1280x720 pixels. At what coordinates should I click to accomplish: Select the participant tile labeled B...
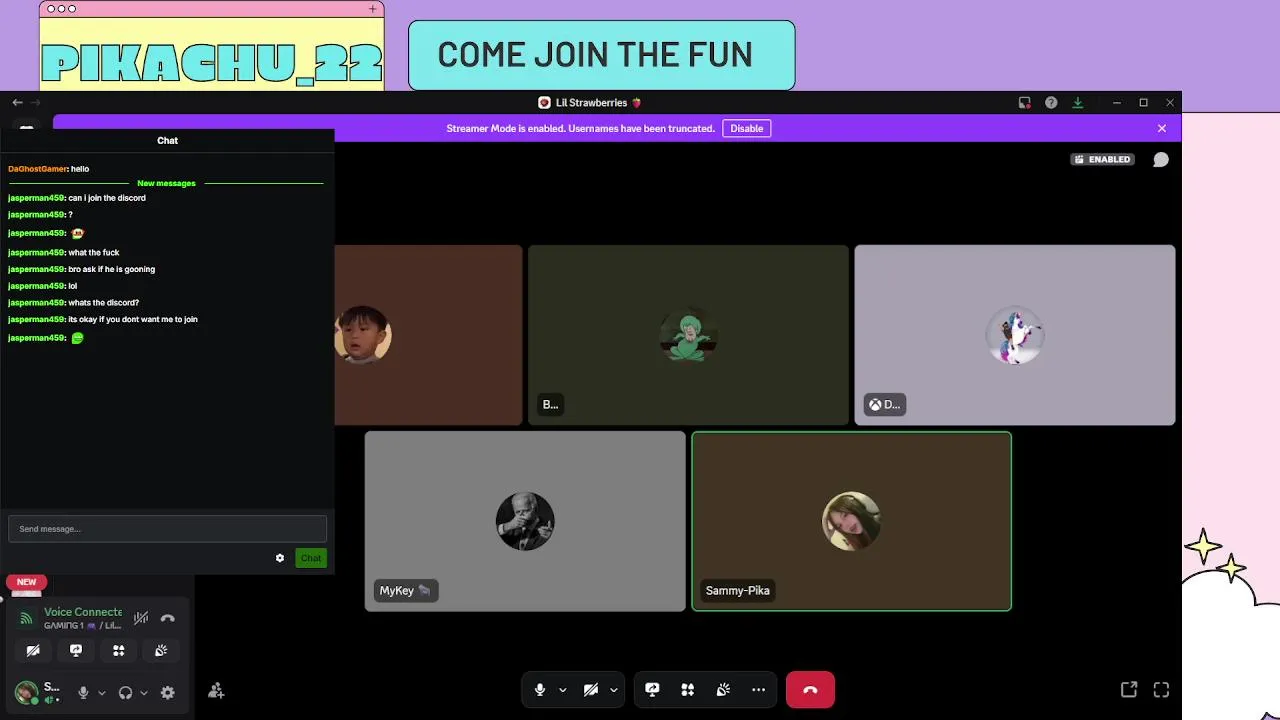click(x=688, y=335)
